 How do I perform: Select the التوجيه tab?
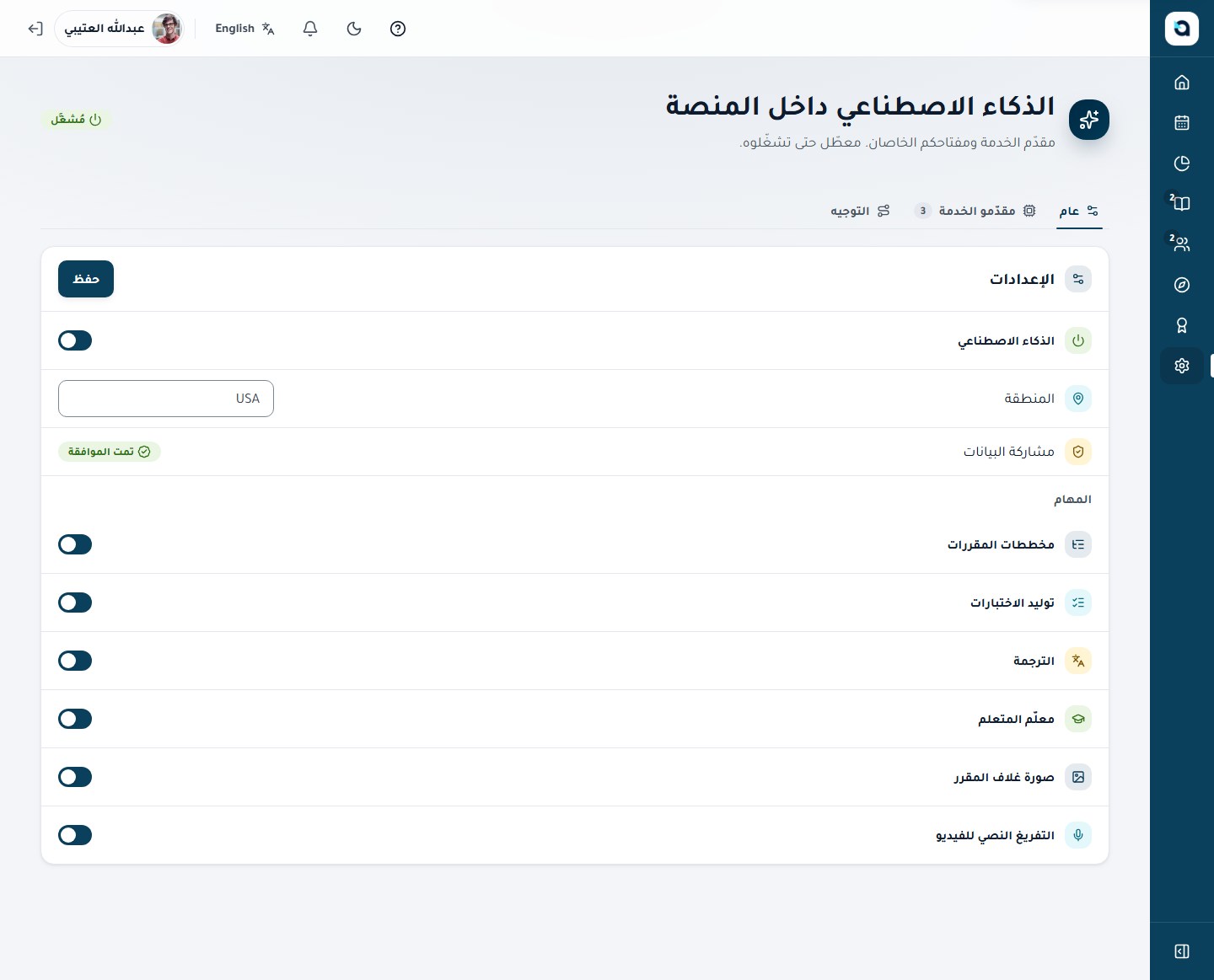point(860,211)
